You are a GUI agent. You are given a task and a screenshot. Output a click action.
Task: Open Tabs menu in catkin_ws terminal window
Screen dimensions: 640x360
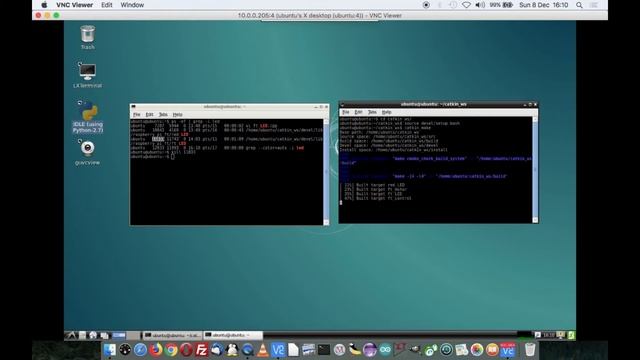click(x=372, y=112)
